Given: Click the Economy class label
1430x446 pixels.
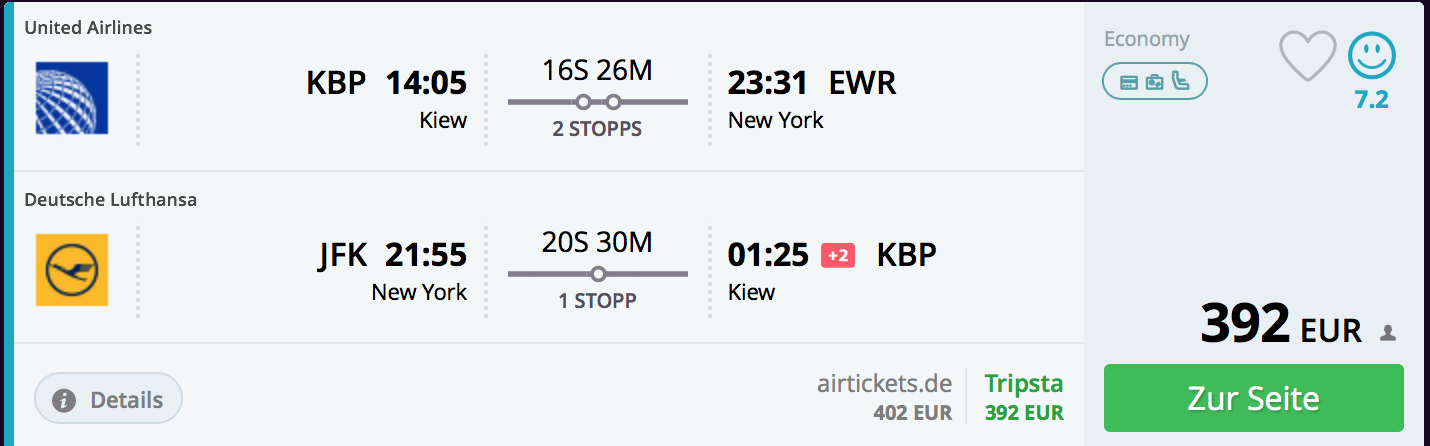Looking at the screenshot, I should [x=1146, y=39].
